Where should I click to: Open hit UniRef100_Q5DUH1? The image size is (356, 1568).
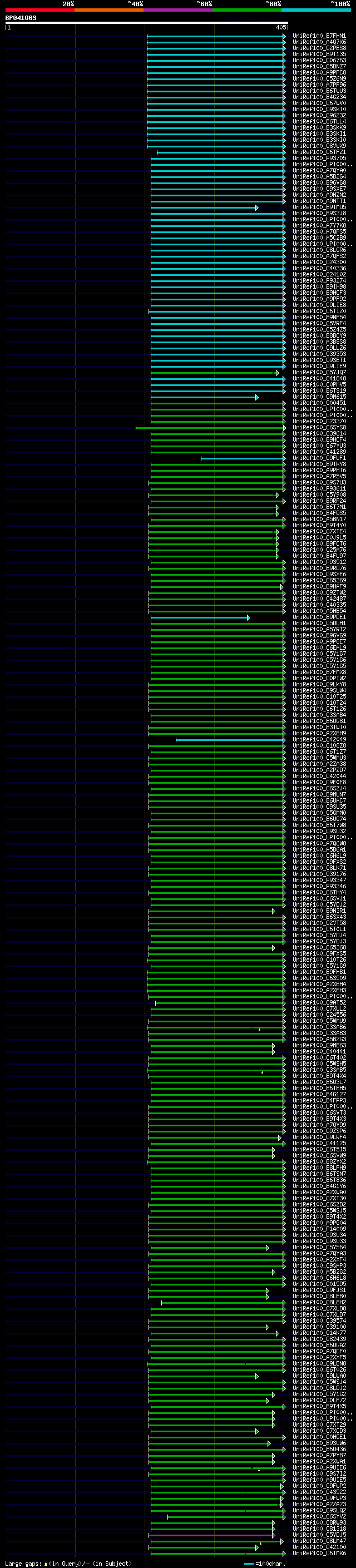pyautogui.click(x=319, y=624)
